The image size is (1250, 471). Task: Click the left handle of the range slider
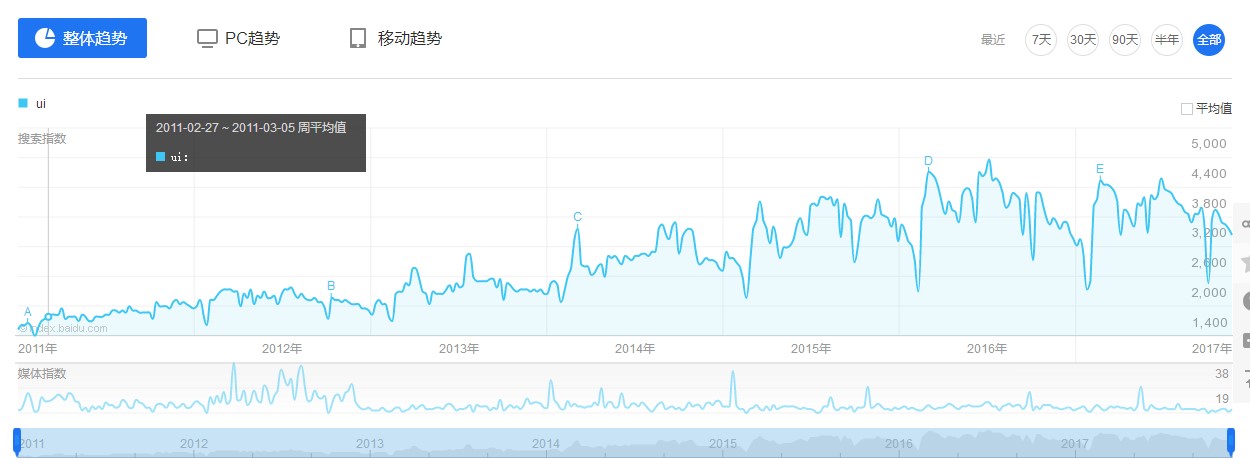(17, 441)
